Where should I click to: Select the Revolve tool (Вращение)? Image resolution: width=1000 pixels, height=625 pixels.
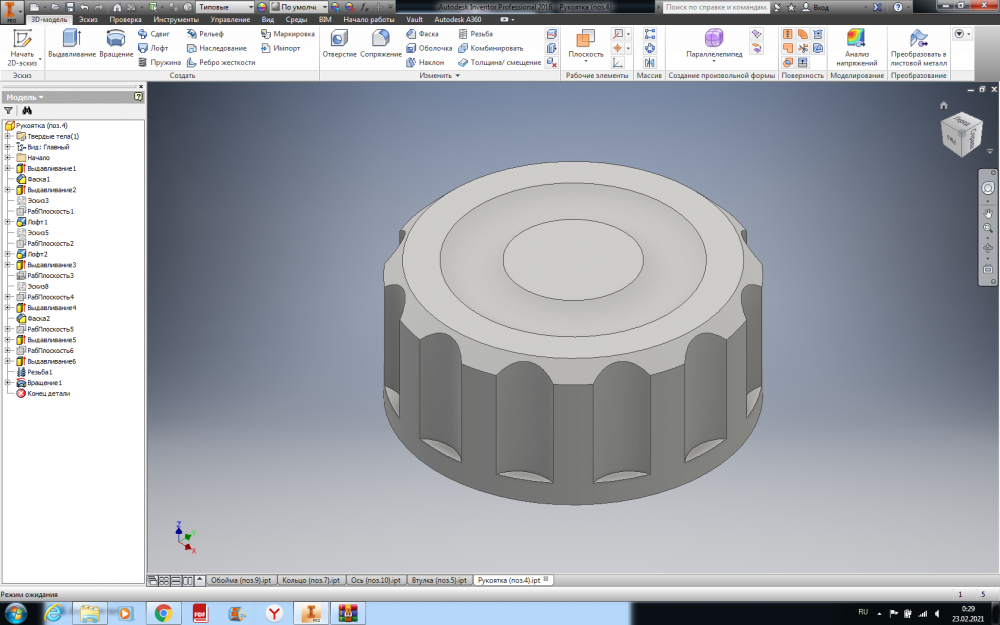(116, 44)
